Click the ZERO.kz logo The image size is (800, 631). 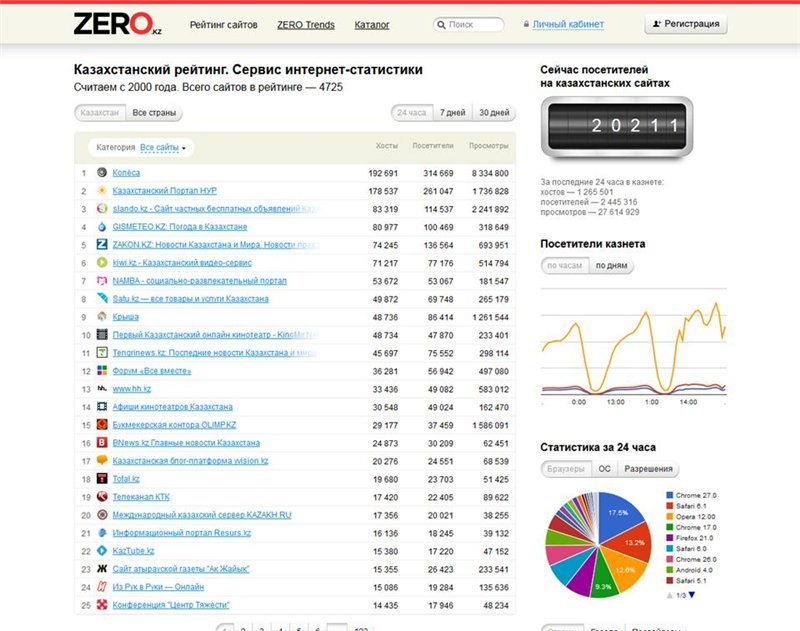pos(118,24)
